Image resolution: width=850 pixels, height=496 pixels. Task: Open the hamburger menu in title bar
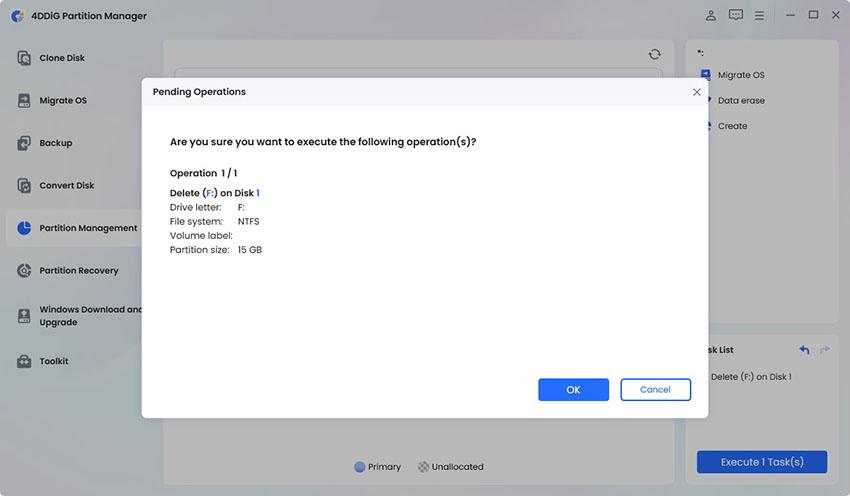pyautogui.click(x=760, y=16)
